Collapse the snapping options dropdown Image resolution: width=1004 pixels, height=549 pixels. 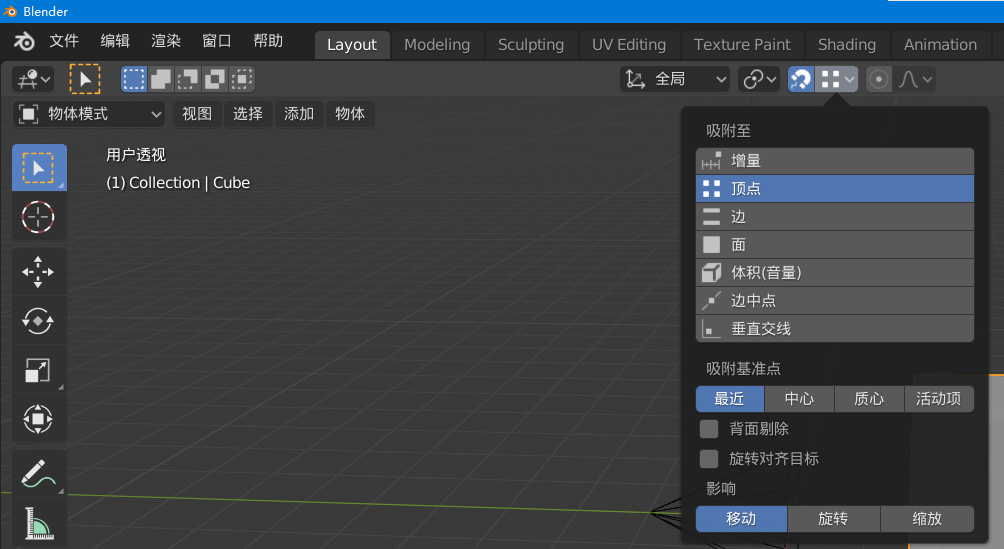[x=836, y=79]
